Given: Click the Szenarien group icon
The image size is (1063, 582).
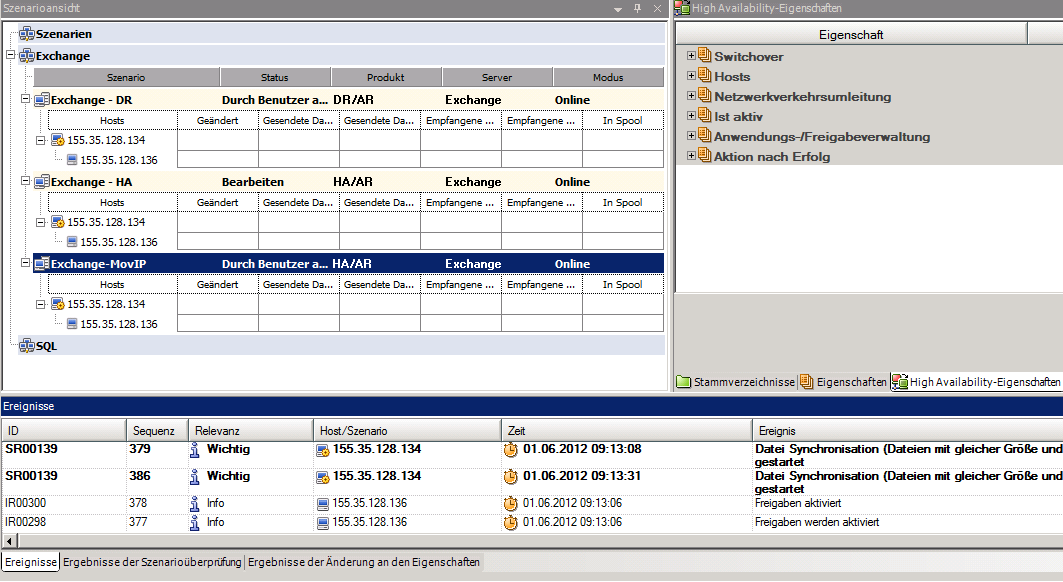Looking at the screenshot, I should coord(26,34).
